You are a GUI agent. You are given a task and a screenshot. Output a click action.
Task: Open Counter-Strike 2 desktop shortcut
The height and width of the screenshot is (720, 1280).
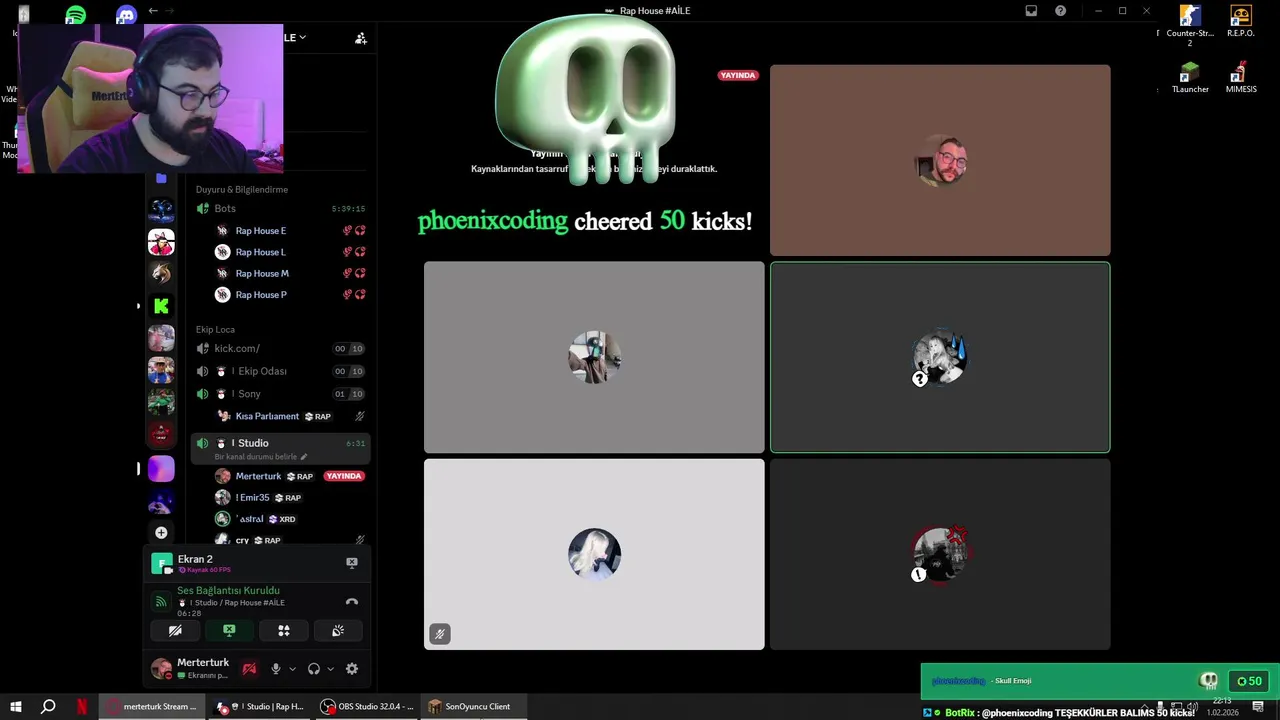pos(1190,27)
